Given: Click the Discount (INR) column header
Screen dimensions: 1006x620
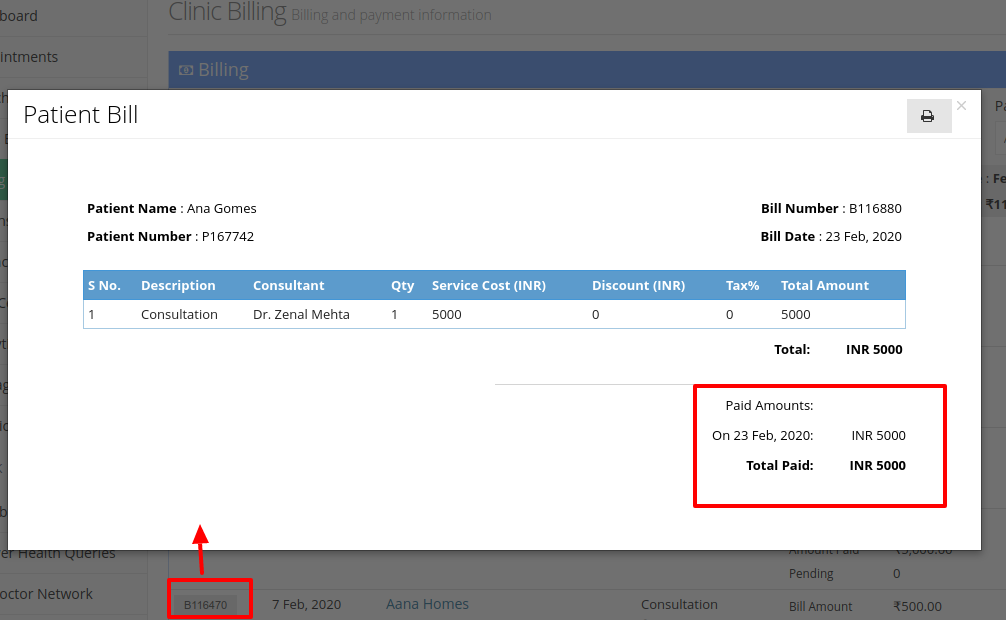Looking at the screenshot, I should (x=638, y=286).
